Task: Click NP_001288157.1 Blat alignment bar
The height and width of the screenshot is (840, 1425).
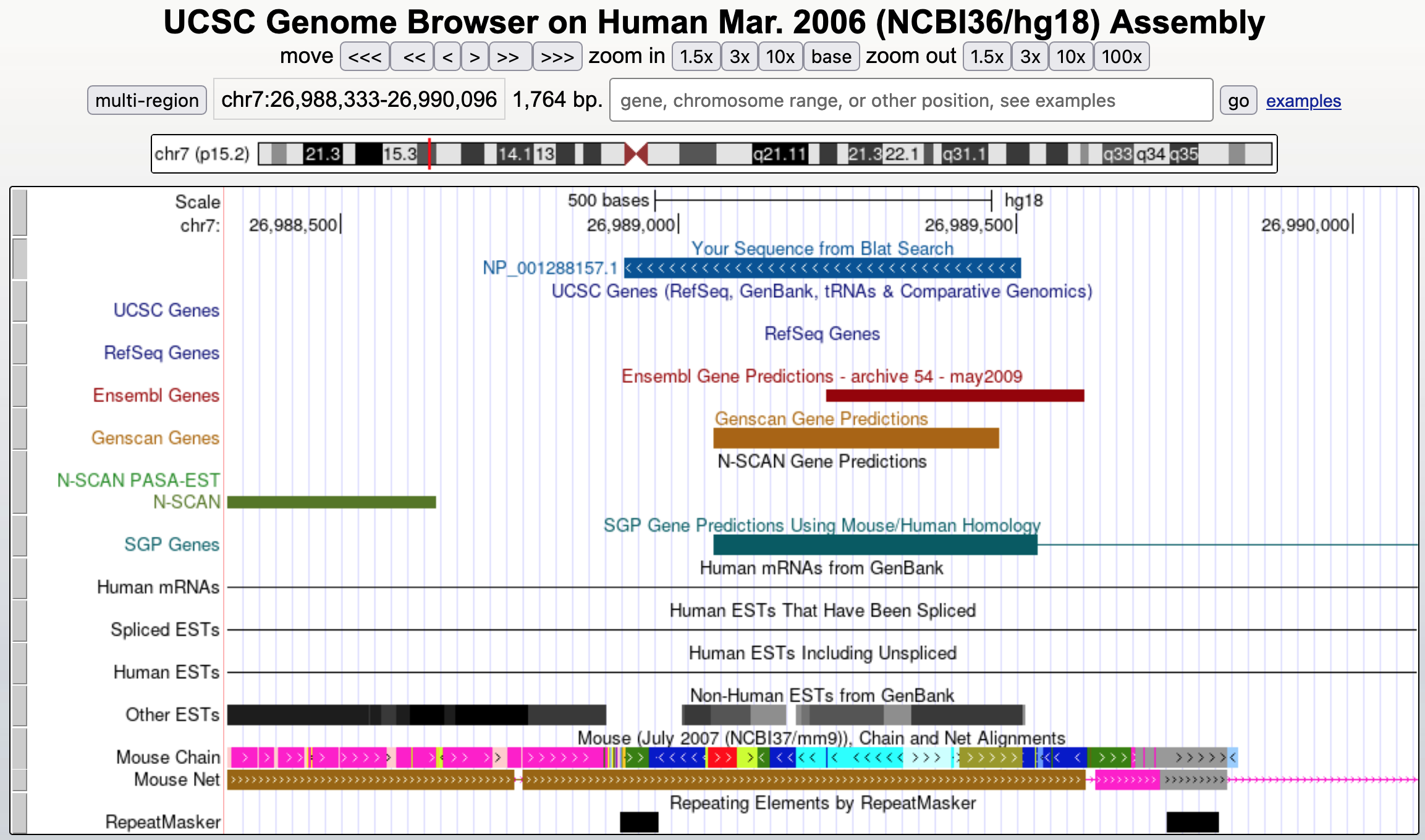Action: (822, 268)
